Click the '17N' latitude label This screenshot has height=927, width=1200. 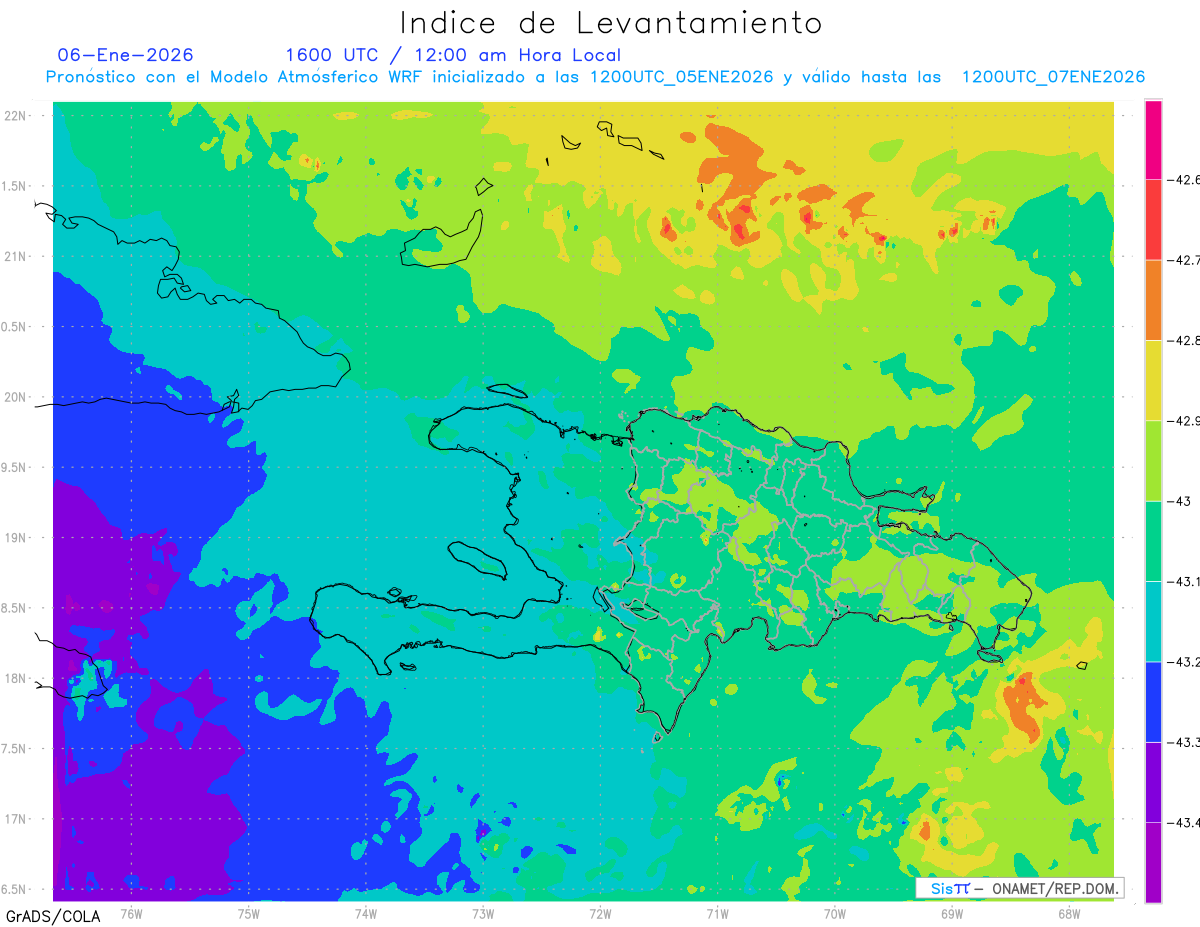click(15, 819)
